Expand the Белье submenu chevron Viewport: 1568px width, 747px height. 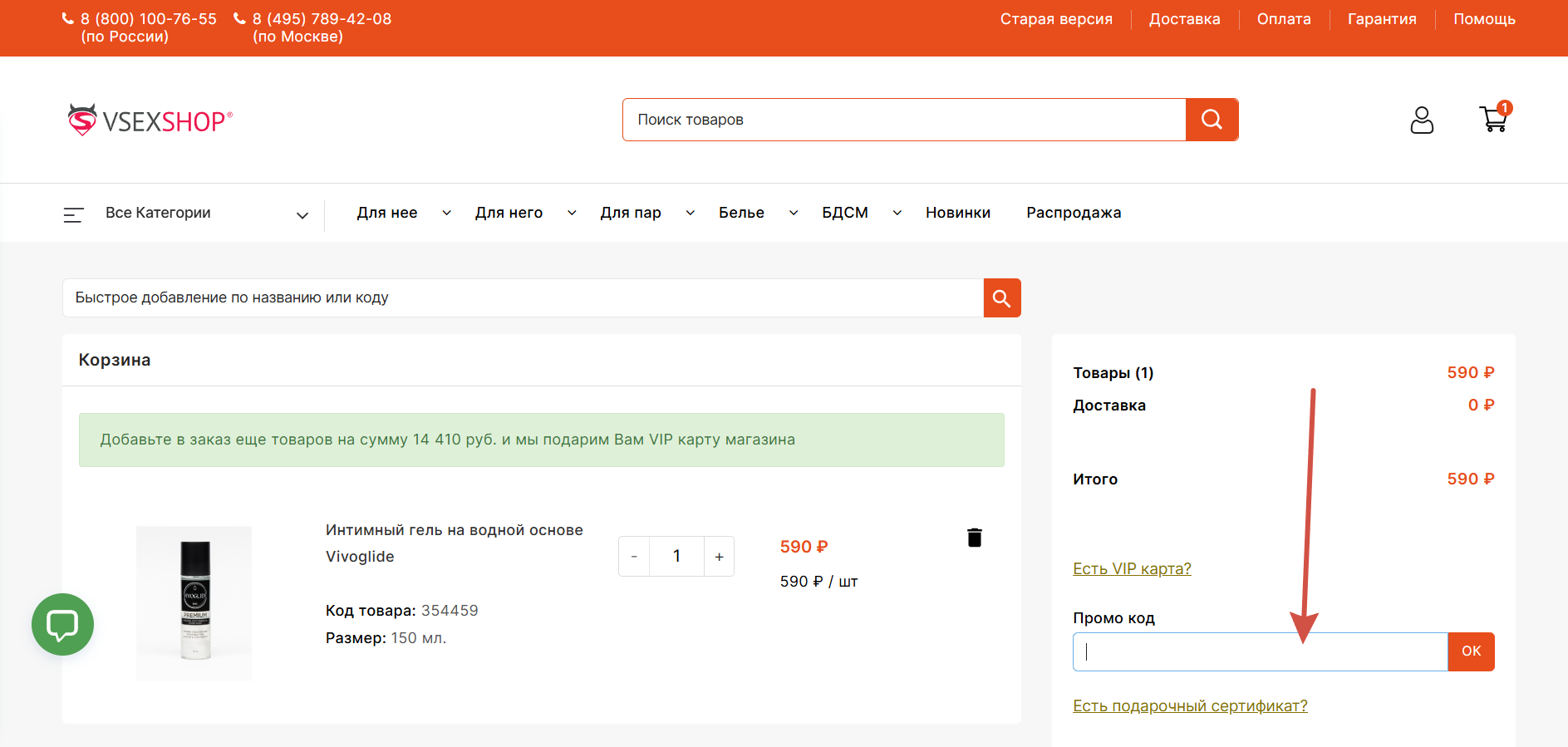[x=794, y=213]
